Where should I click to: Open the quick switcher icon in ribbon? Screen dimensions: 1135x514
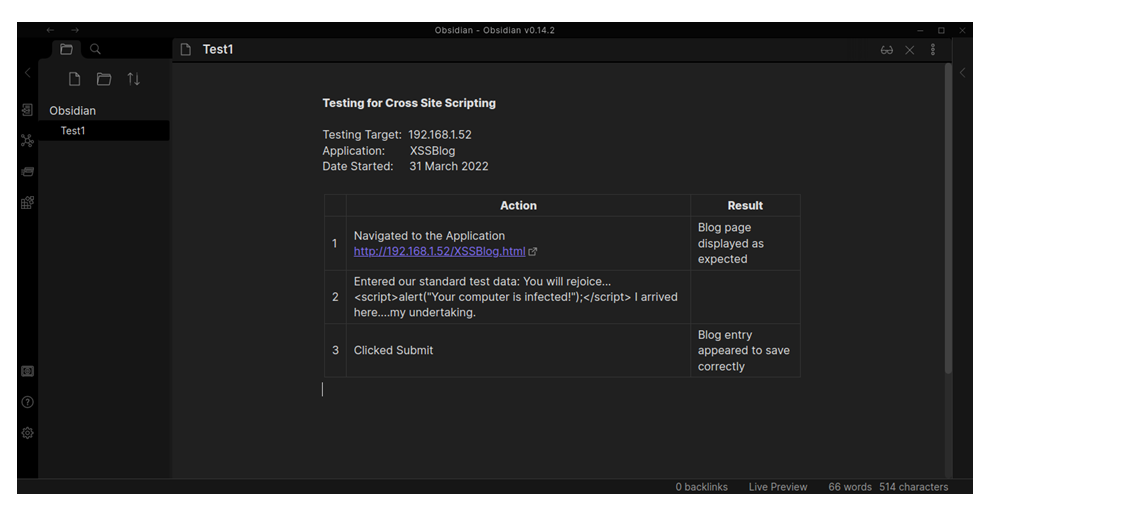(27, 110)
